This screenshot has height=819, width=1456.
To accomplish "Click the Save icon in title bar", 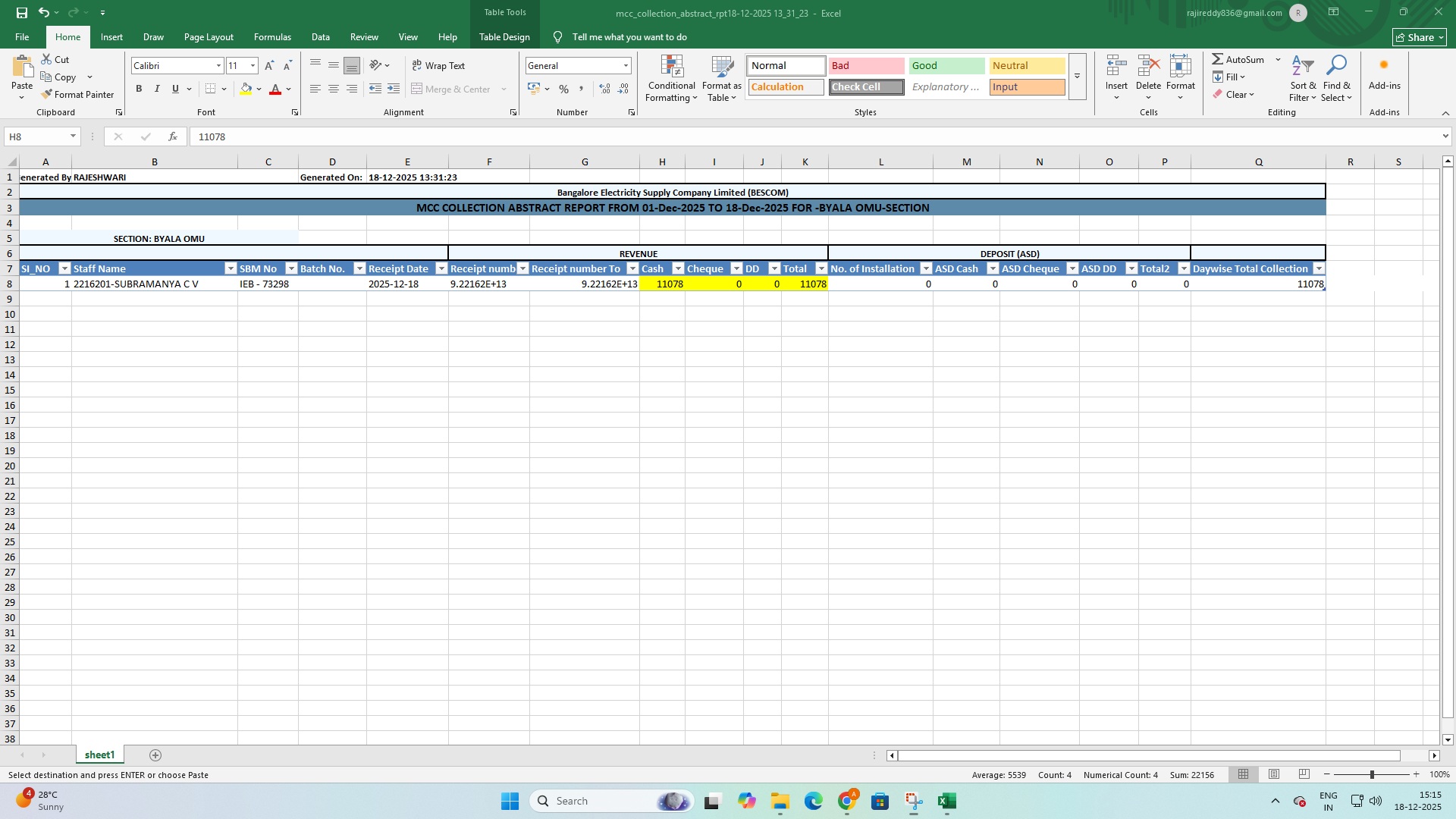I will 21,13.
